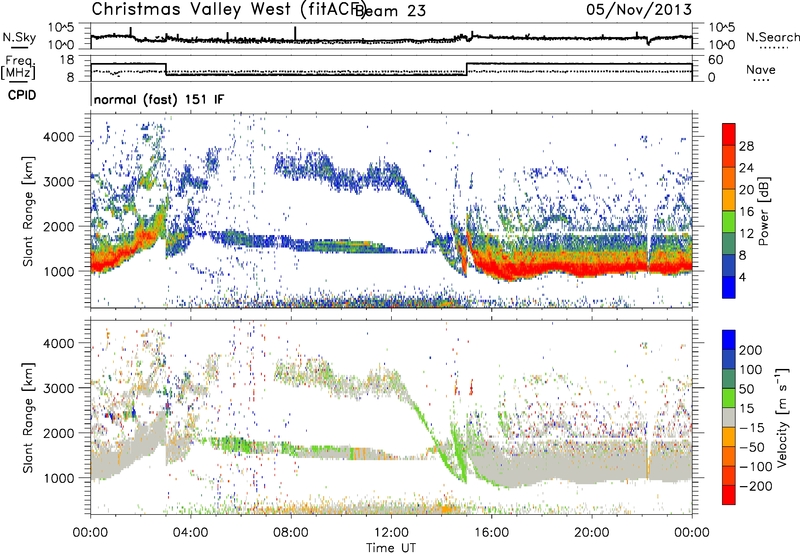Click the '2000' tick on the velocity panel
800x554 pixels.
tap(58, 433)
